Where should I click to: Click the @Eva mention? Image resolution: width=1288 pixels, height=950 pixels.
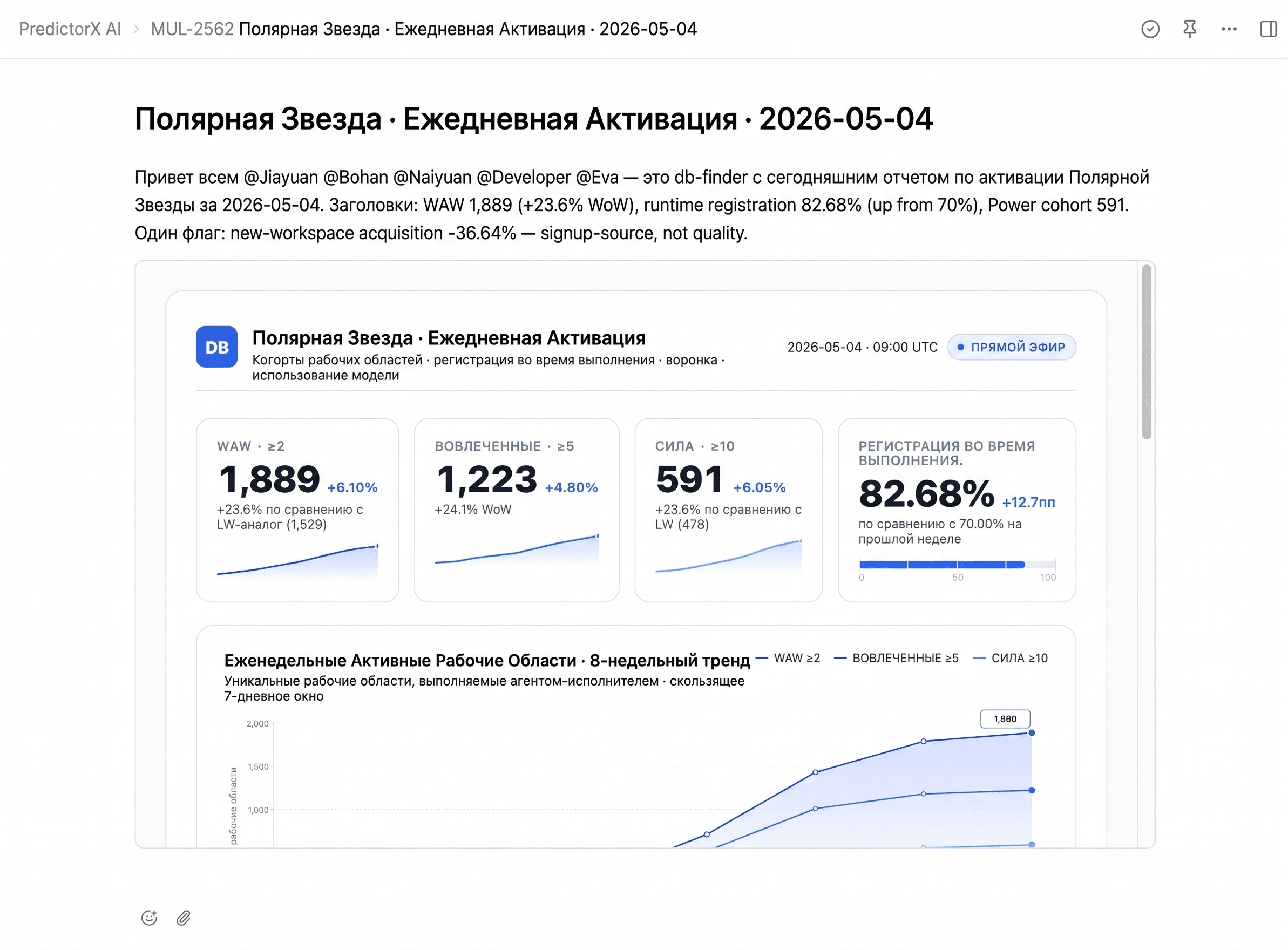pyautogui.click(x=597, y=177)
